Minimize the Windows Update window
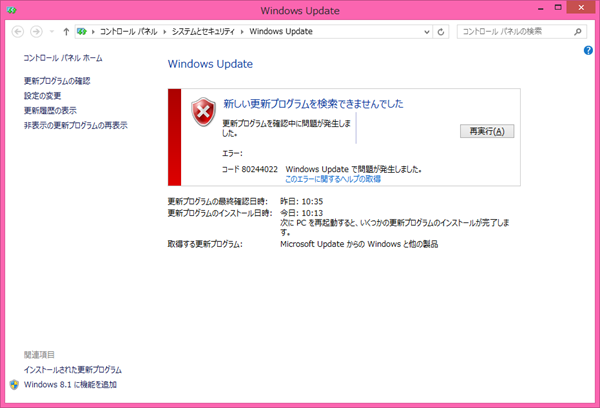The height and width of the screenshot is (408, 600). 541,8
